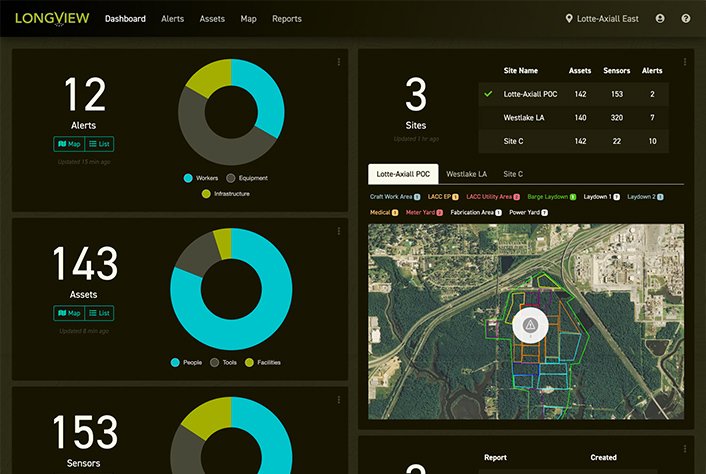Switch Assets card to List view
The image size is (706, 474).
(99, 313)
